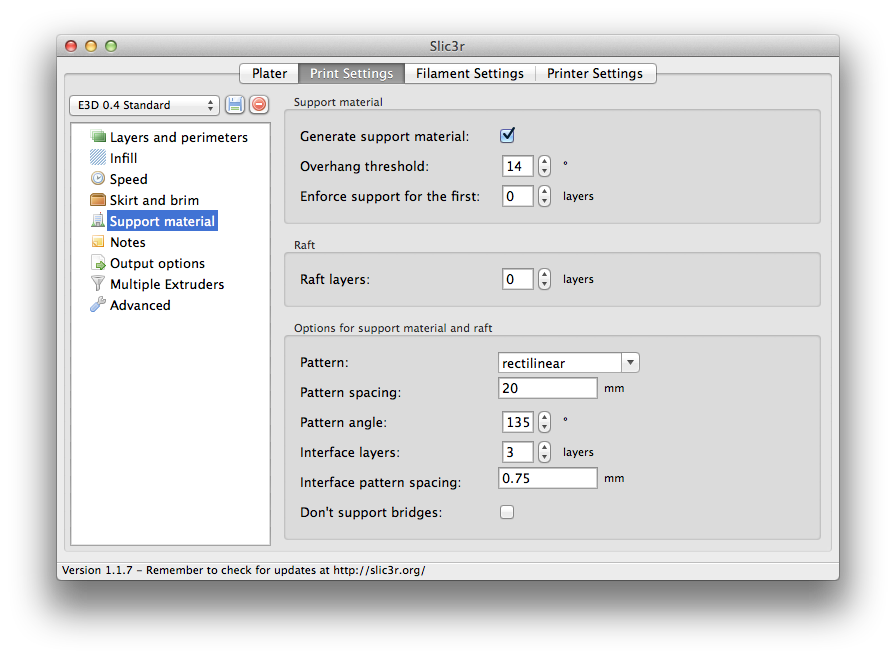The image size is (896, 659).
Task: Uncheck Generate support material checkbox
Action: pos(507,135)
